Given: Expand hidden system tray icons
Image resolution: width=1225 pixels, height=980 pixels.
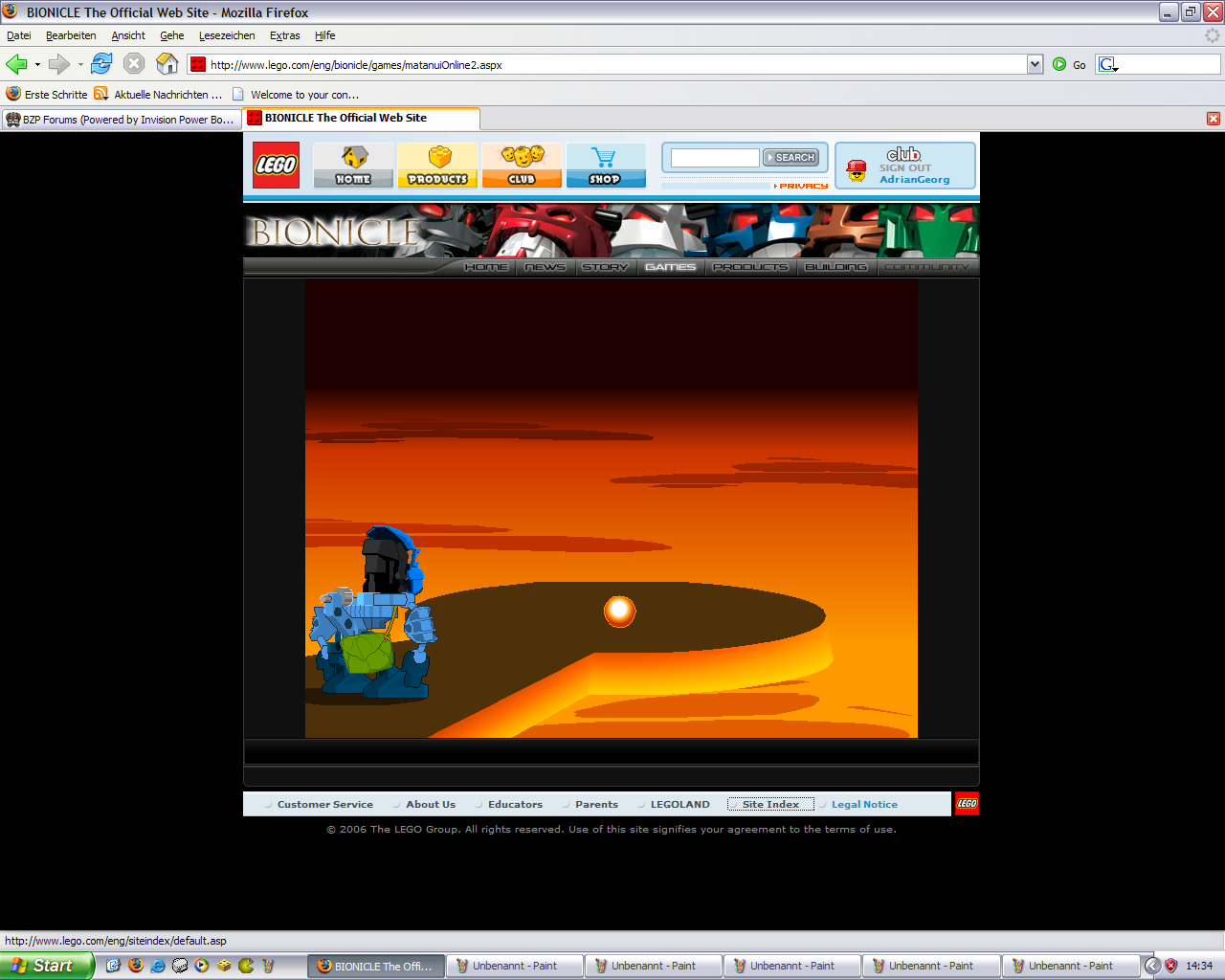Looking at the screenshot, I should coord(1152,966).
